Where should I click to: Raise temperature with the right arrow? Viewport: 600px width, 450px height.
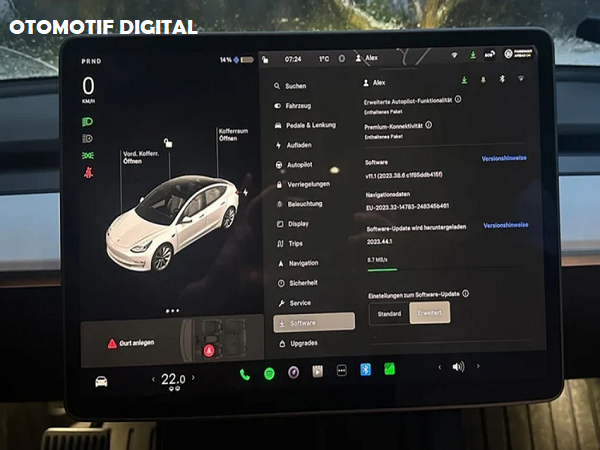(x=197, y=380)
